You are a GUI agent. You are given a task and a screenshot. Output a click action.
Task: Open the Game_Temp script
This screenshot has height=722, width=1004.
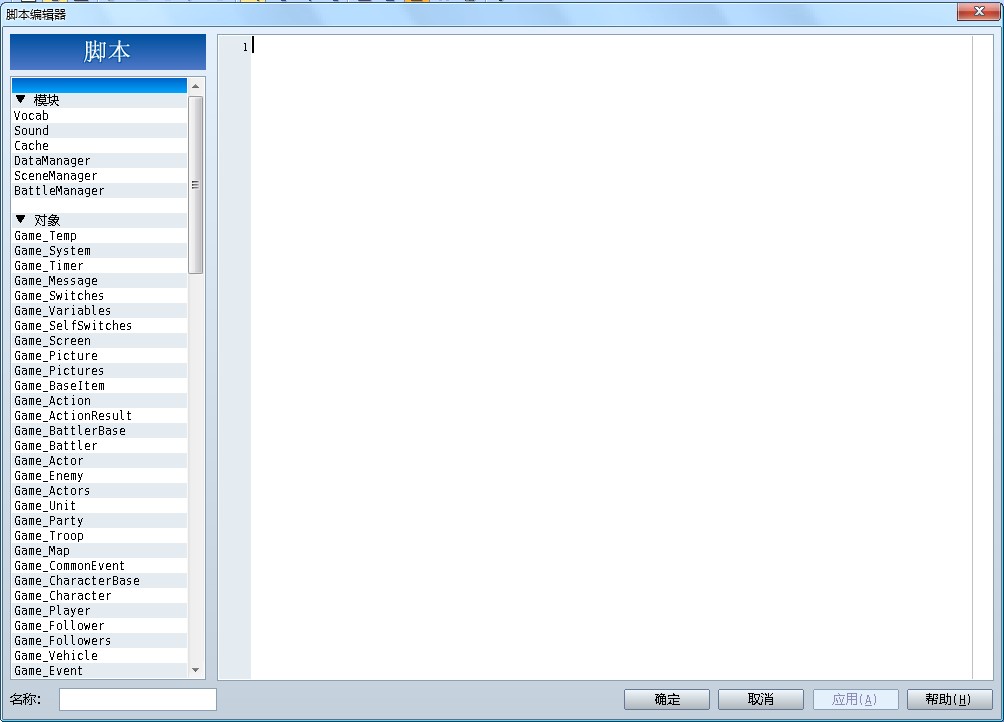point(100,236)
